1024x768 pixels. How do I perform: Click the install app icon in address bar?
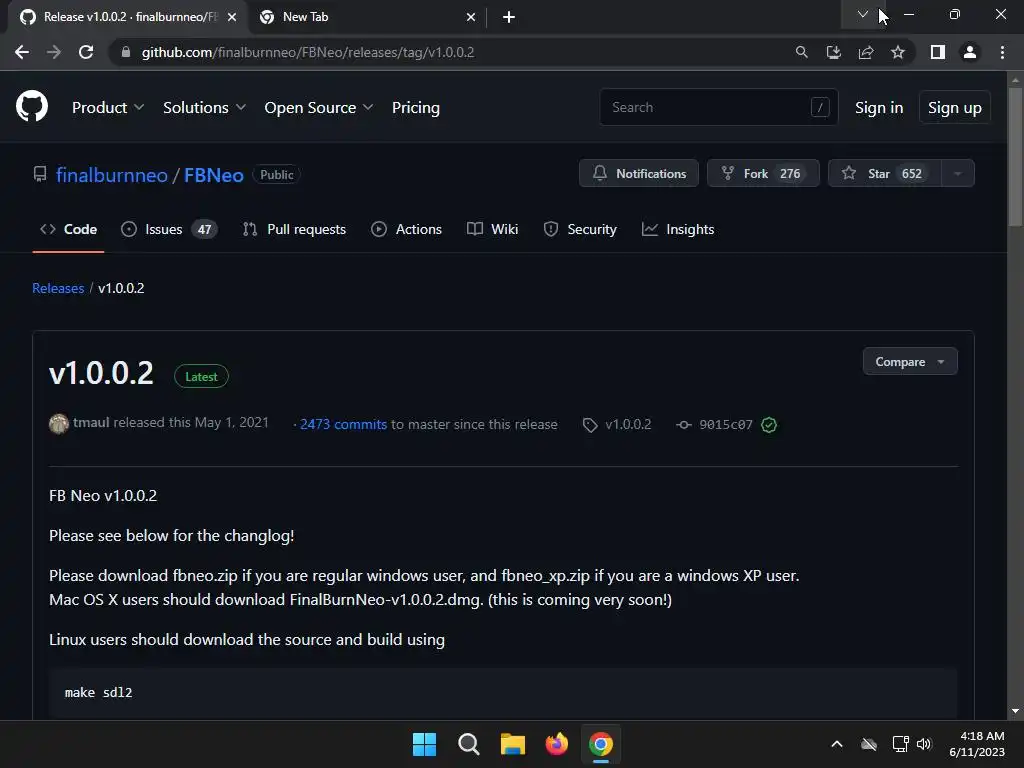pyautogui.click(x=833, y=52)
